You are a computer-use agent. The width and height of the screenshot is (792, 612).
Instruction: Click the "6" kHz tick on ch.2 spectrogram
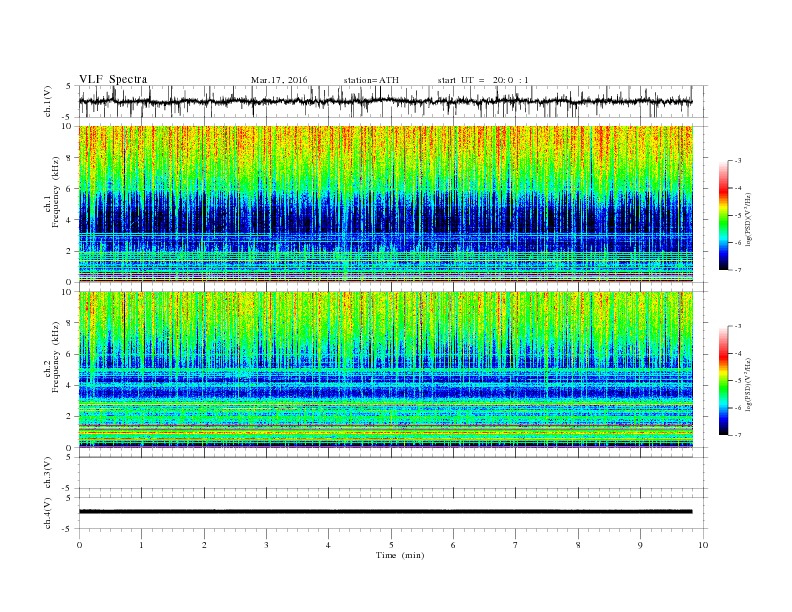(x=69, y=354)
